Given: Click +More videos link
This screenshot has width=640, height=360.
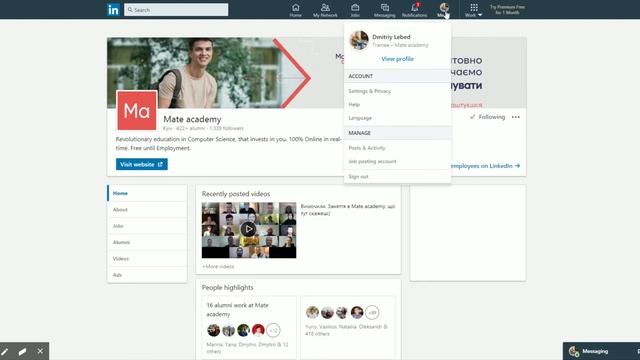Looking at the screenshot, I should click(218, 267).
